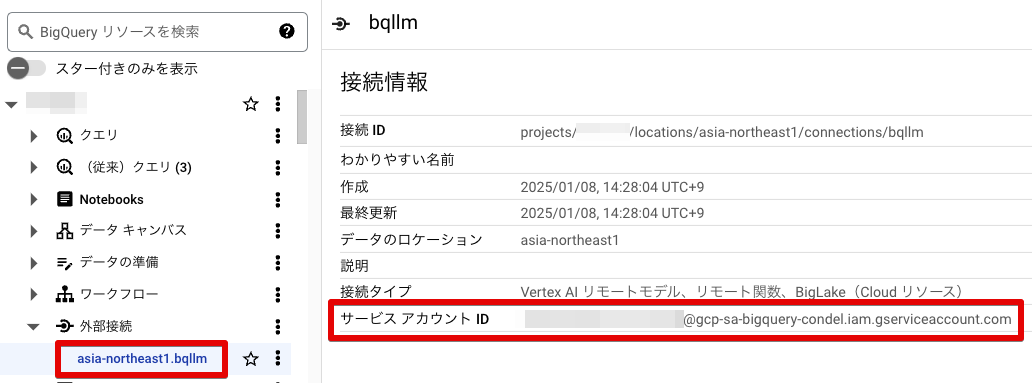This screenshot has width=1032, height=383.
Task: Toggle スター付きのみを表示 switch
Action: tap(26, 68)
